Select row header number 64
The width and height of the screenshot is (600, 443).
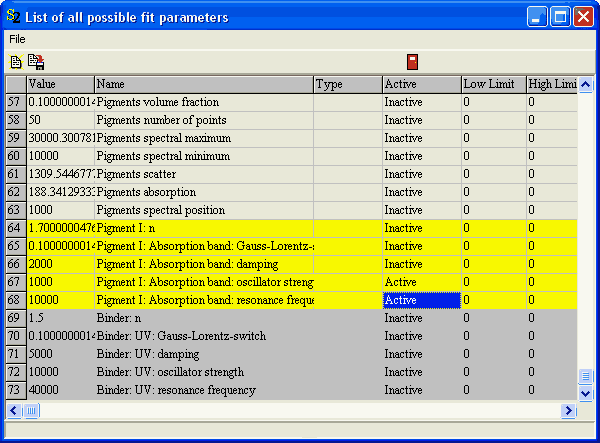coord(15,228)
